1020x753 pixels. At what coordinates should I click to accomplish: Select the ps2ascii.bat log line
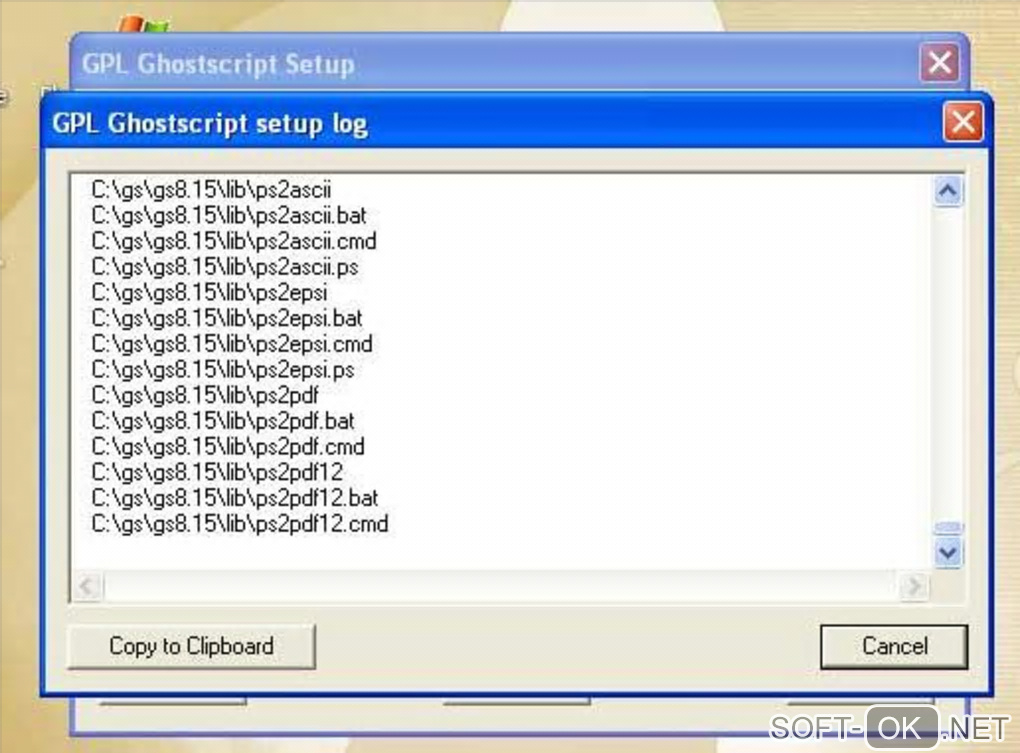228,215
